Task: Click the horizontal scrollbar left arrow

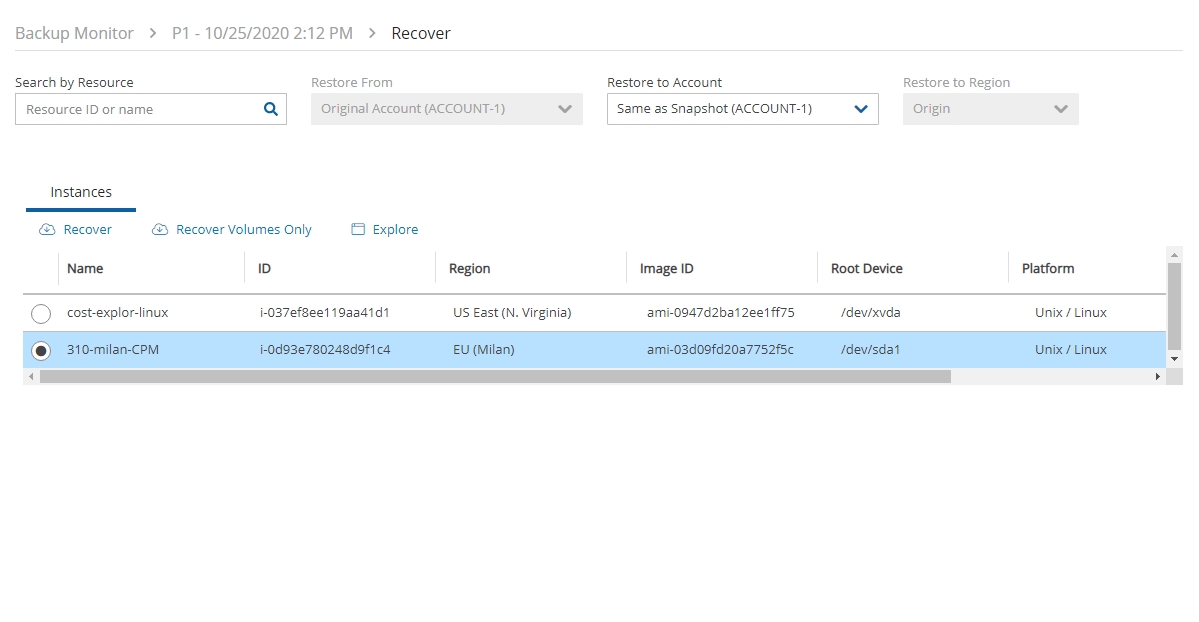Action: click(31, 377)
